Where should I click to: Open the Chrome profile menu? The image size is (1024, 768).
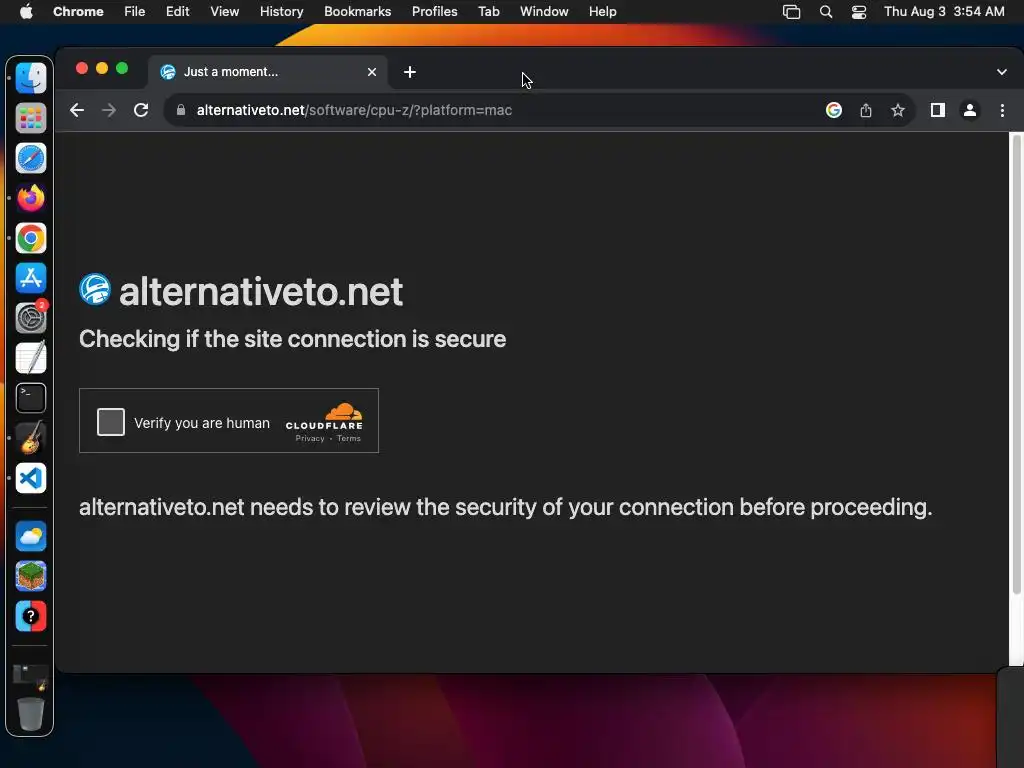tap(970, 110)
